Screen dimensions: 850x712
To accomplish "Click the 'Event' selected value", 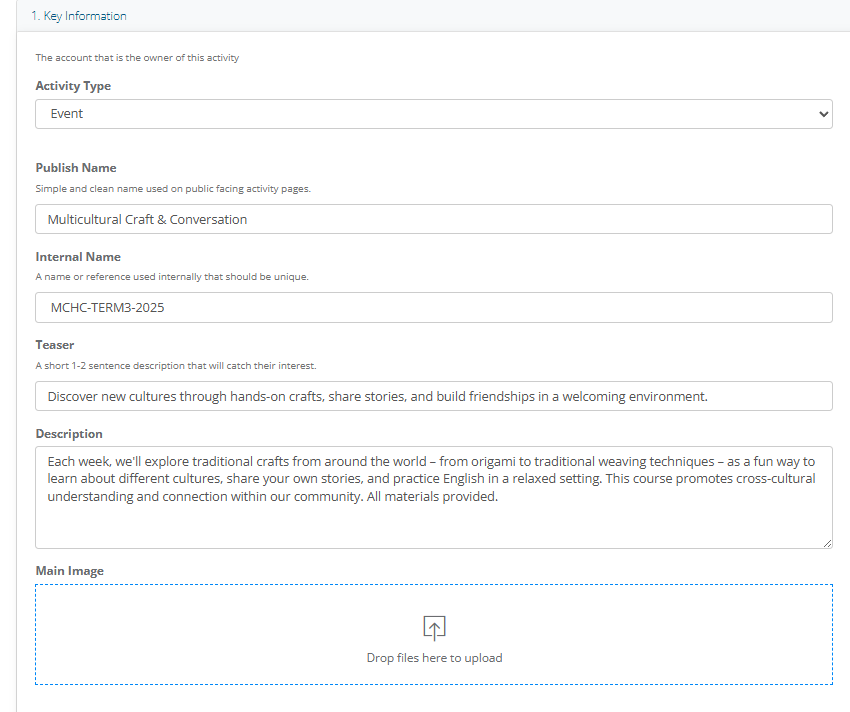I will pos(67,113).
